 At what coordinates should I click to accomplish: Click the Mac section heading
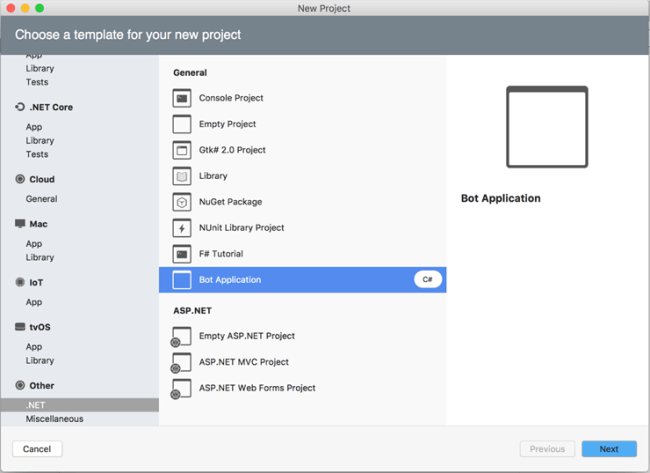[38, 224]
